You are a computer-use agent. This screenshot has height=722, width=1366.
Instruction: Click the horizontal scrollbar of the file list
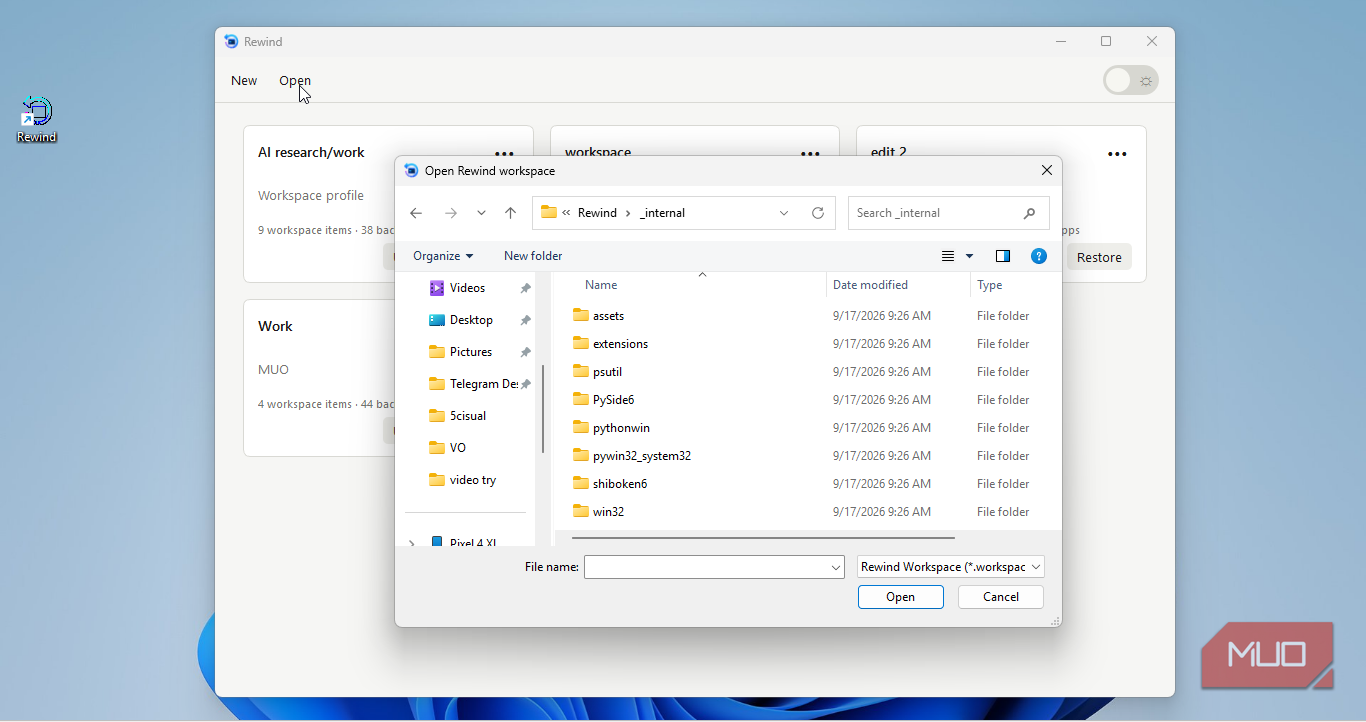point(763,538)
